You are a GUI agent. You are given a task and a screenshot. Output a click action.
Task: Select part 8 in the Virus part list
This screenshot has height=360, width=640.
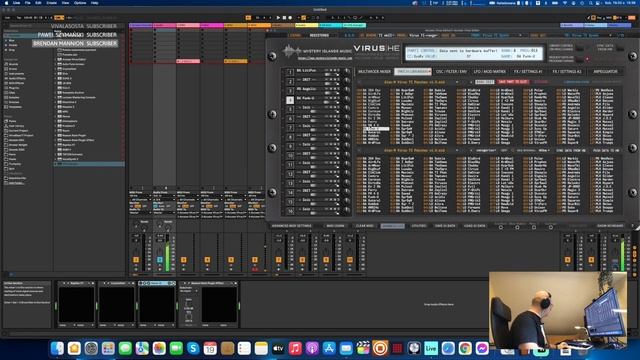[x=290, y=137]
